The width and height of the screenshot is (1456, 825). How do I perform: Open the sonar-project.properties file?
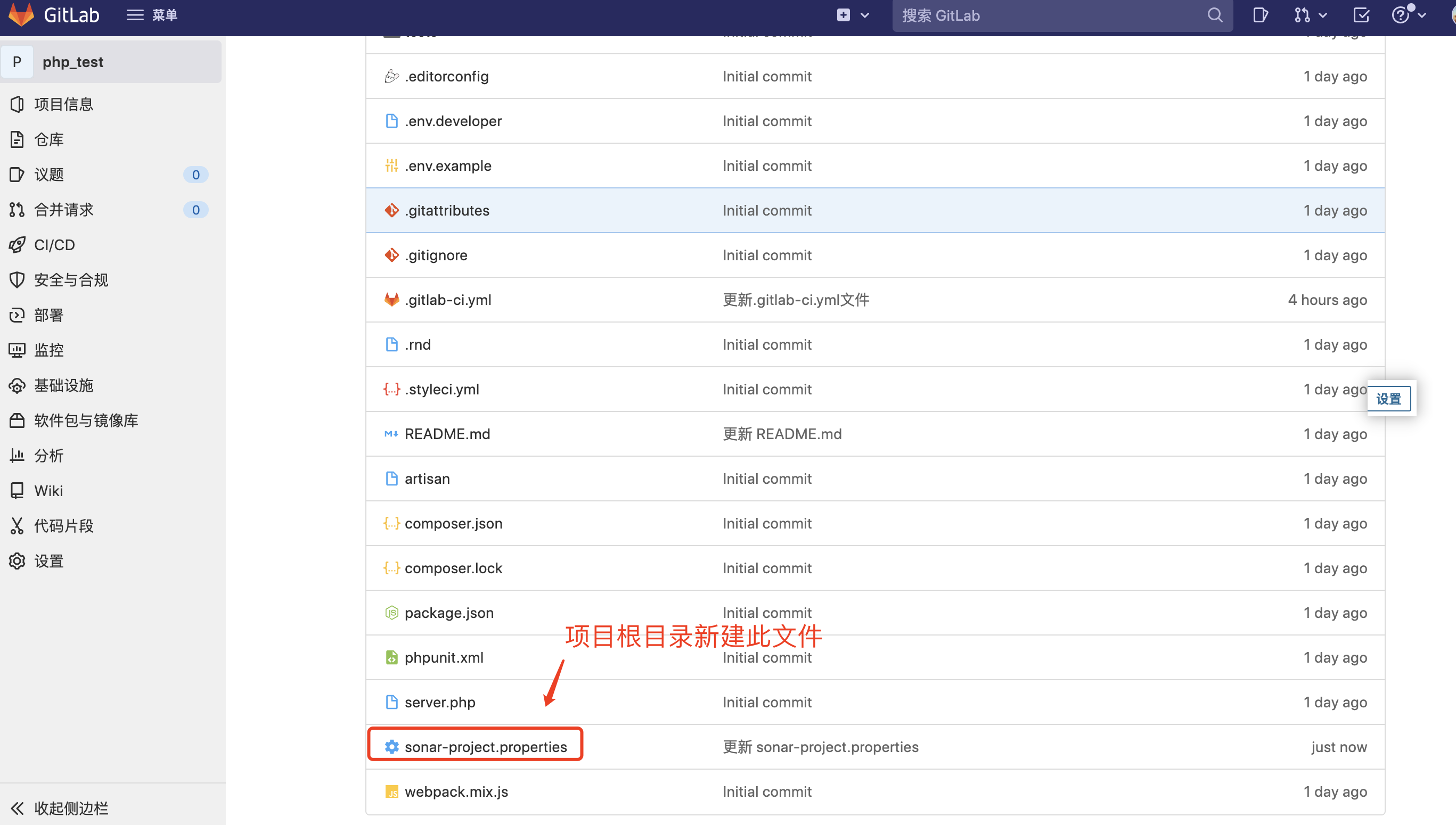click(485, 747)
